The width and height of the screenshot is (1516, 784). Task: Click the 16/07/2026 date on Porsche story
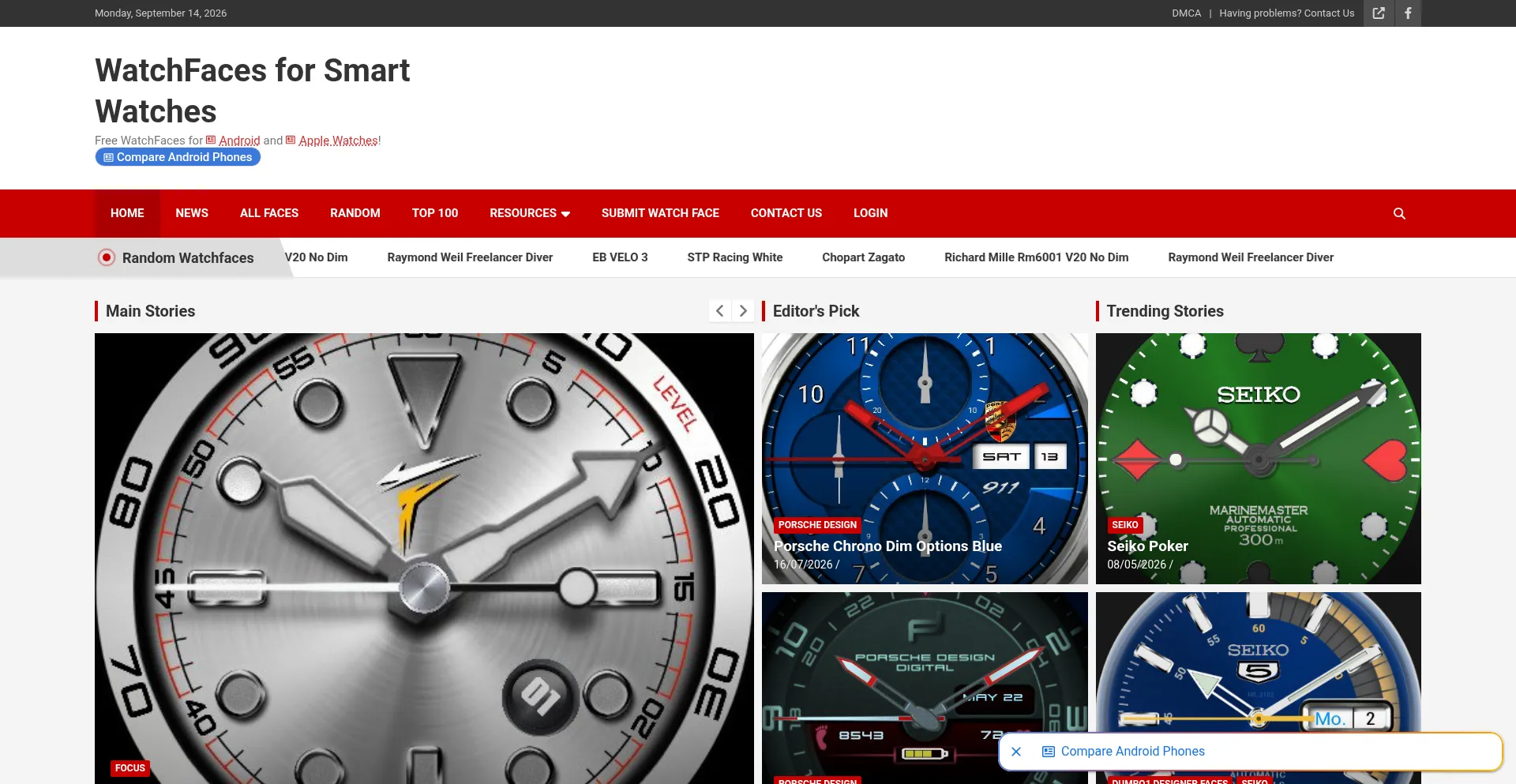[x=803, y=565]
